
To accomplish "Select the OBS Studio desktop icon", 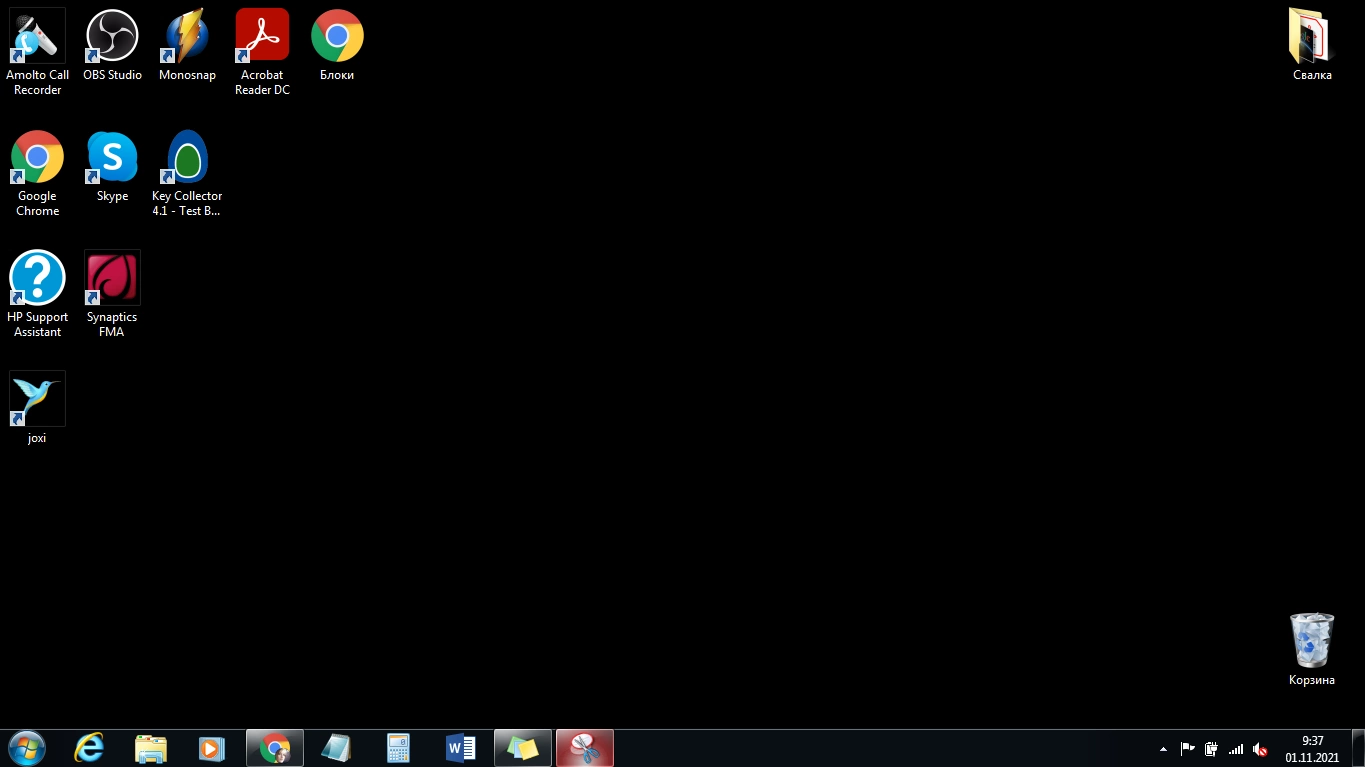I will click(x=112, y=45).
